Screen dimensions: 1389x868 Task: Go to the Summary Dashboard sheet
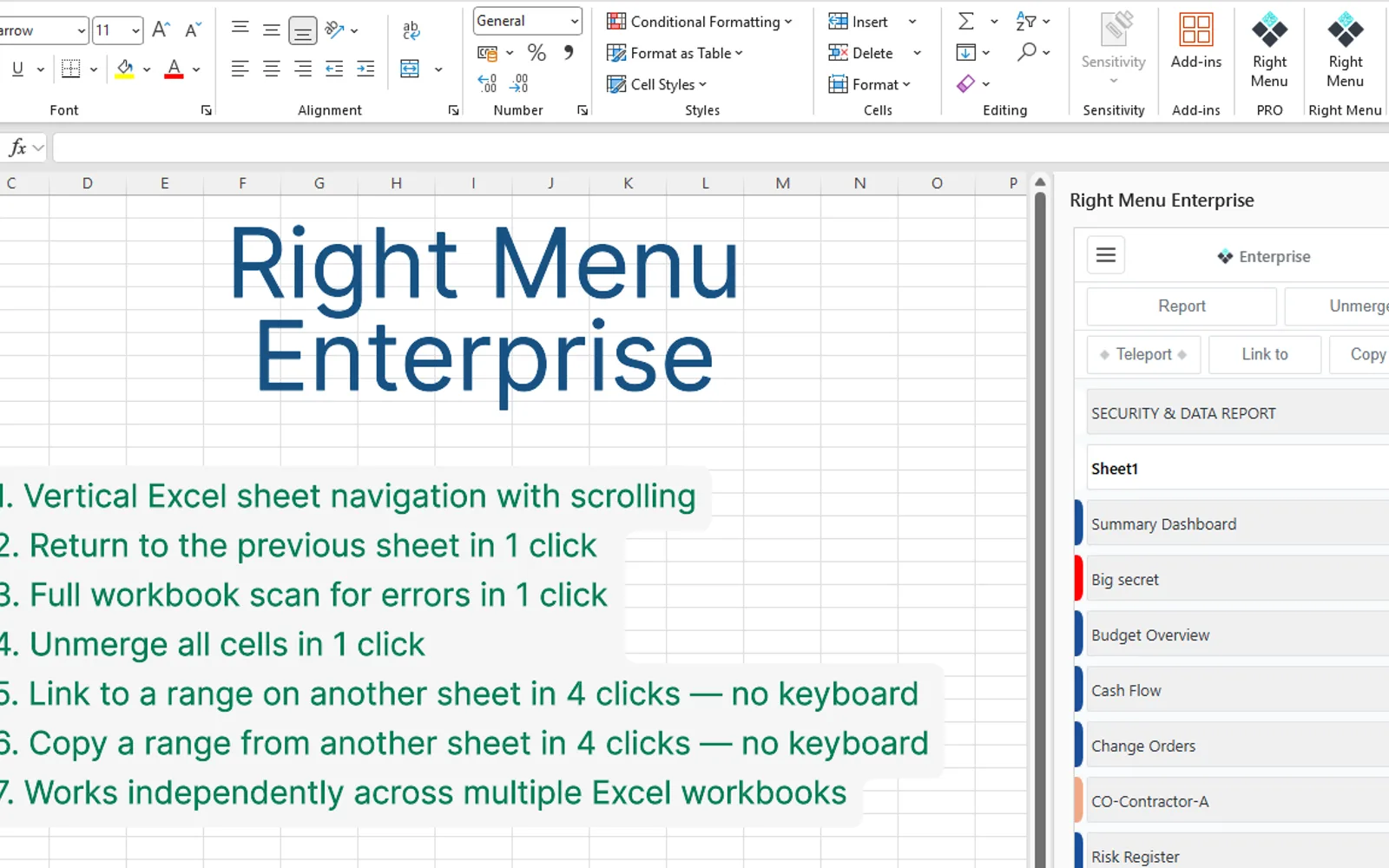tap(1233, 523)
